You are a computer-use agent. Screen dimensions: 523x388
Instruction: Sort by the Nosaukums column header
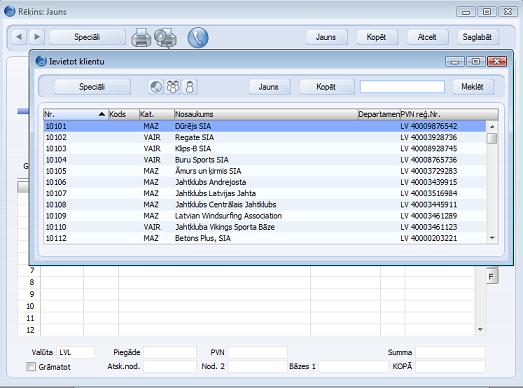click(x=266, y=114)
